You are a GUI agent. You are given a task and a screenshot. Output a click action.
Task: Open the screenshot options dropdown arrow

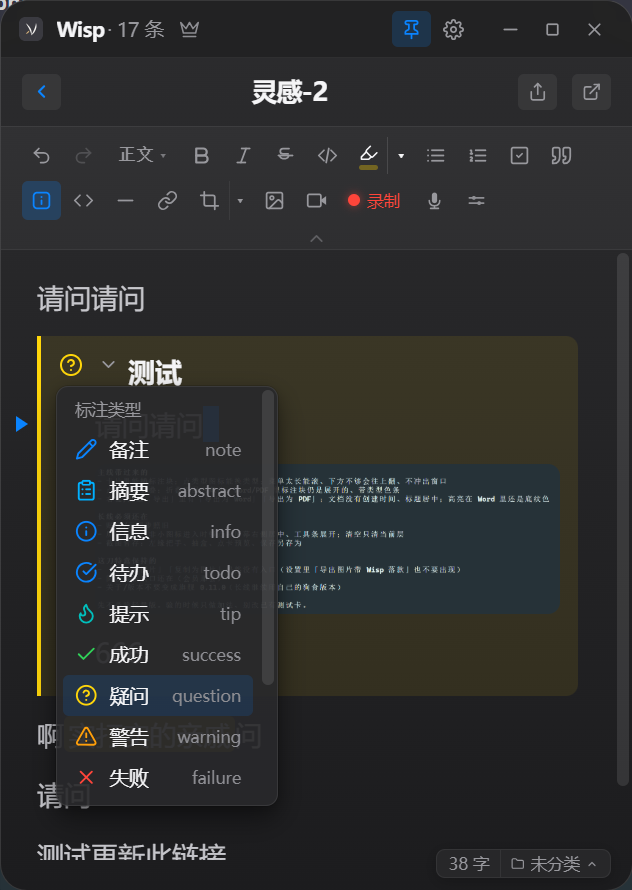tap(240, 200)
